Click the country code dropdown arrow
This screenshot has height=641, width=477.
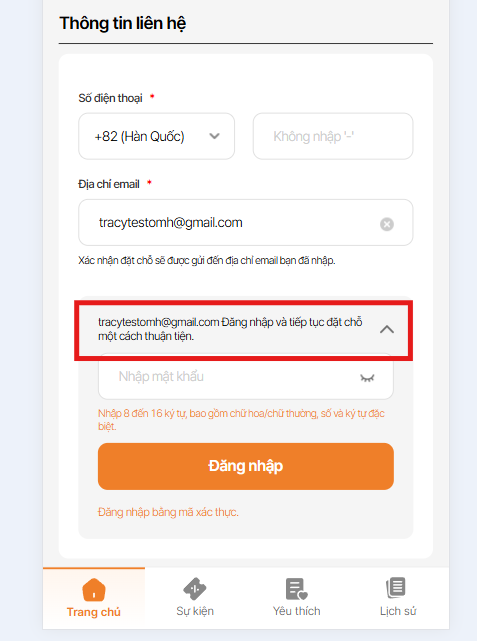(x=215, y=136)
